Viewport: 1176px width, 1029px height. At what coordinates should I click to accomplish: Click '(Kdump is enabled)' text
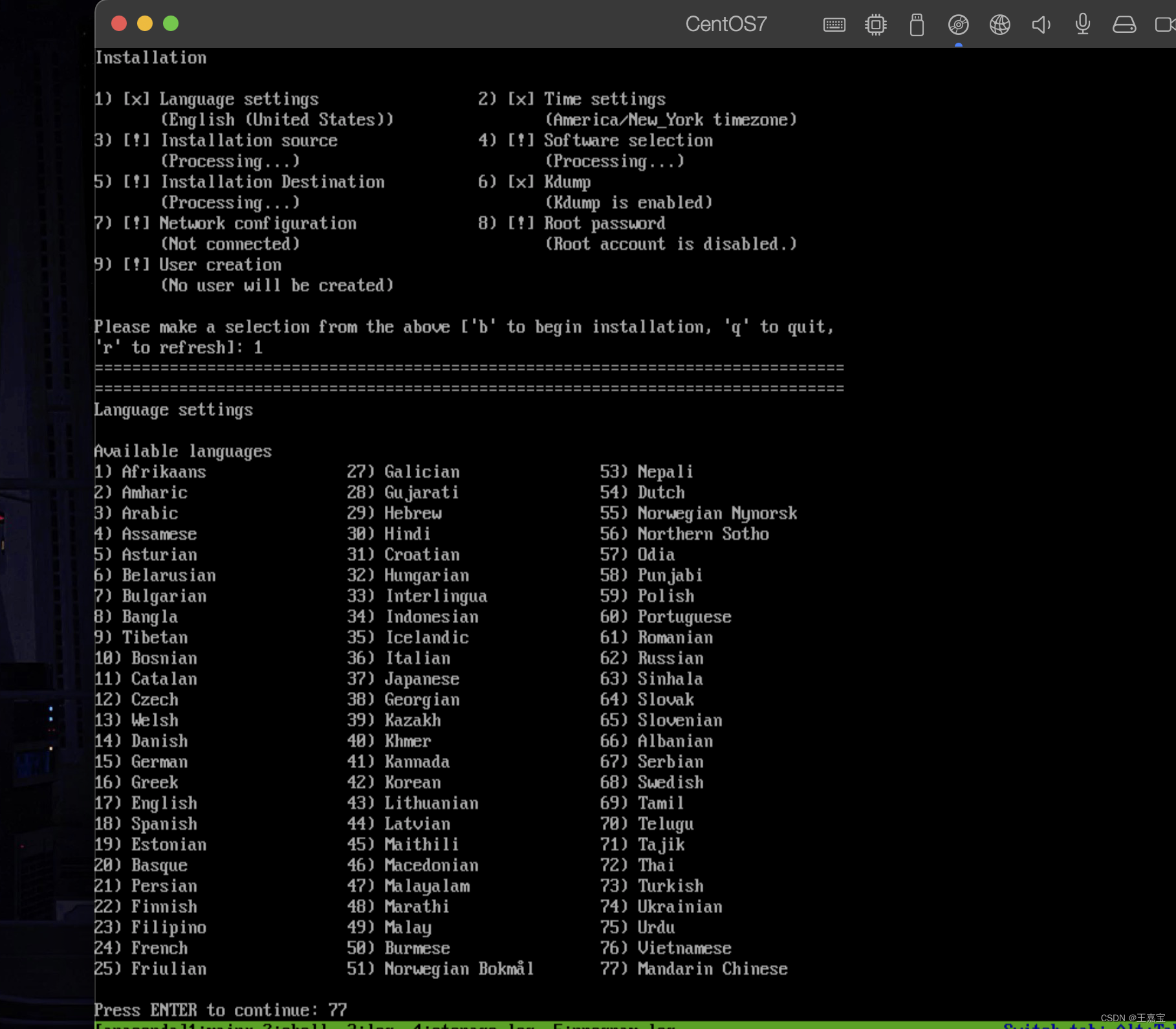tap(629, 203)
